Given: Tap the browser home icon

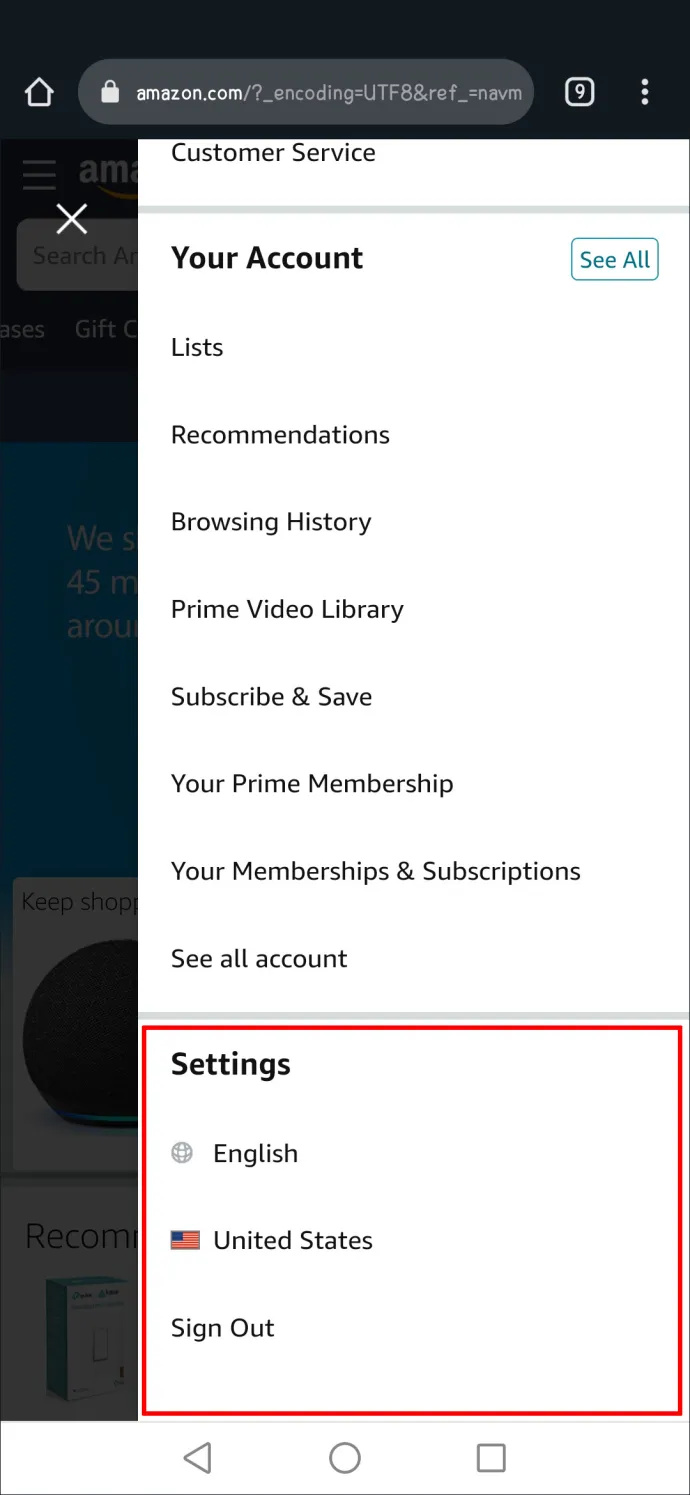Looking at the screenshot, I should 38,93.
